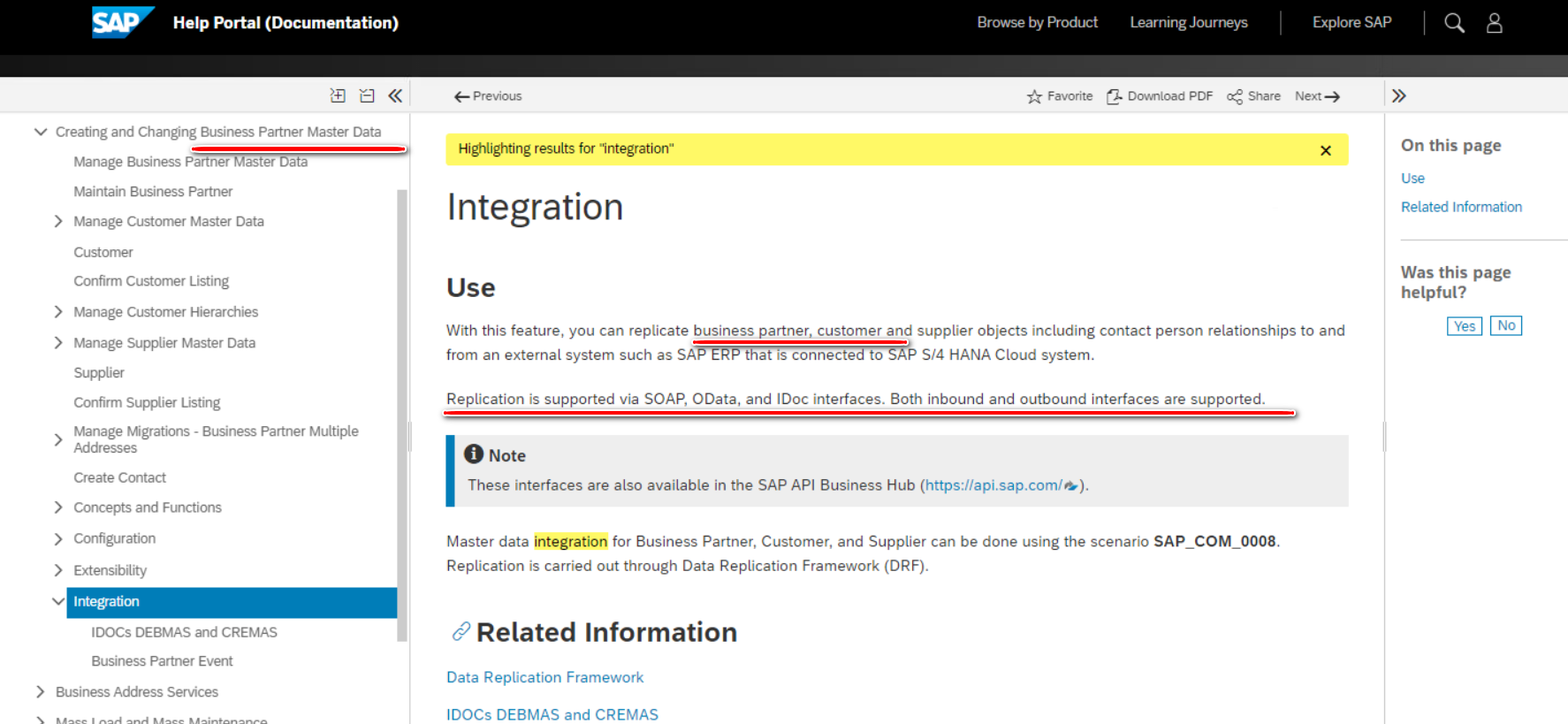Expand Manage Migrations Business Partner Multiple Addresses
1568x724 pixels.
pos(58,439)
